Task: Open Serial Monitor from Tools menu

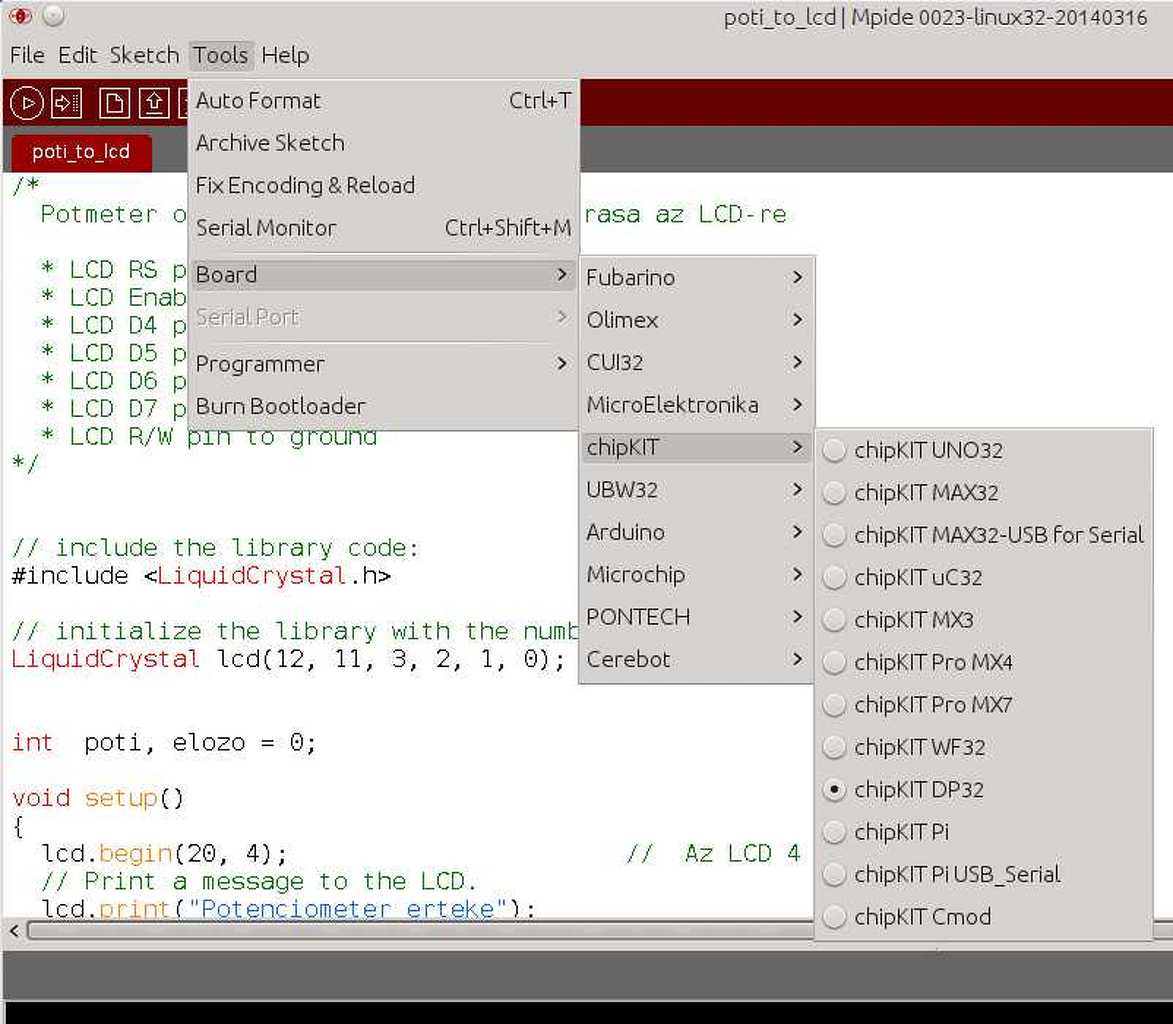Action: (383, 227)
